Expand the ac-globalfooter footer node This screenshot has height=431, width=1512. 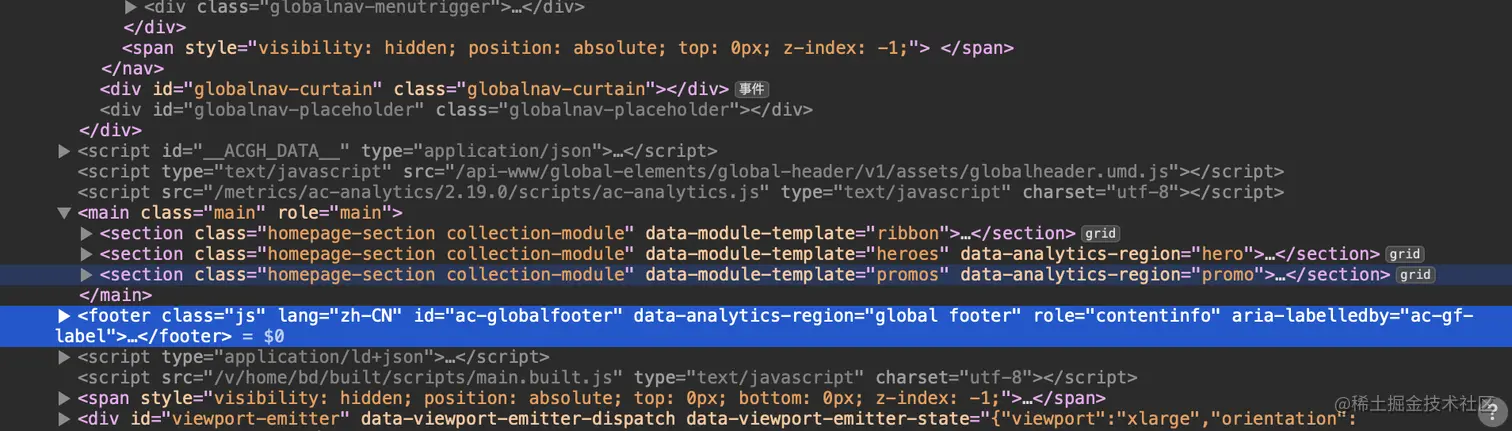tap(65, 316)
